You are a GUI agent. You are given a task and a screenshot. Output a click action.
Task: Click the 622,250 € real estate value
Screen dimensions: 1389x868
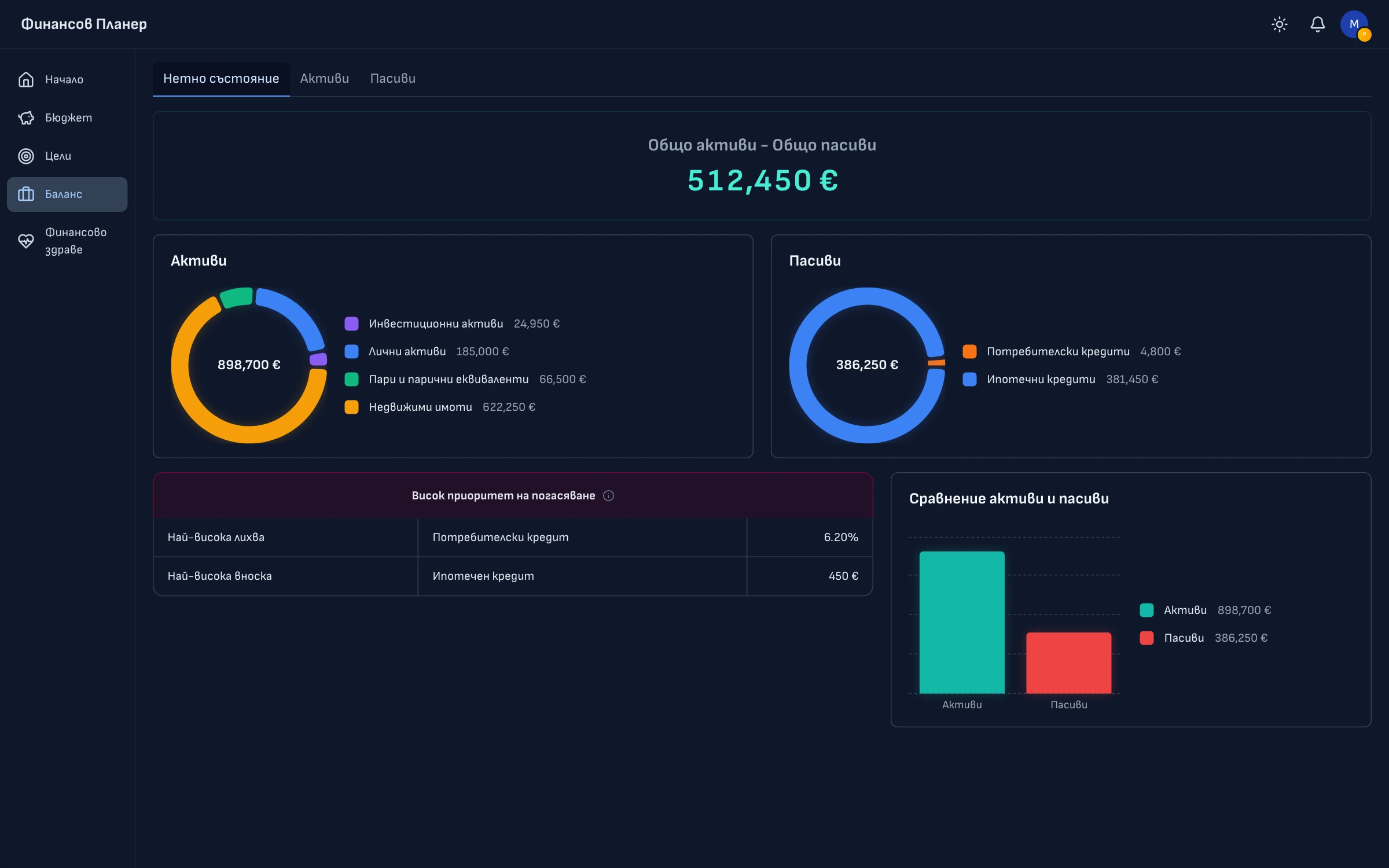509,407
